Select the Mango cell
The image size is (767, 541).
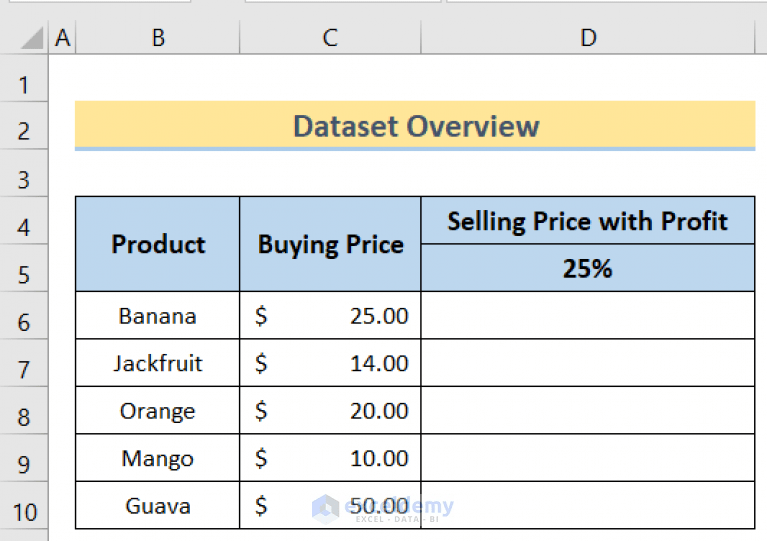pyautogui.click(x=158, y=458)
